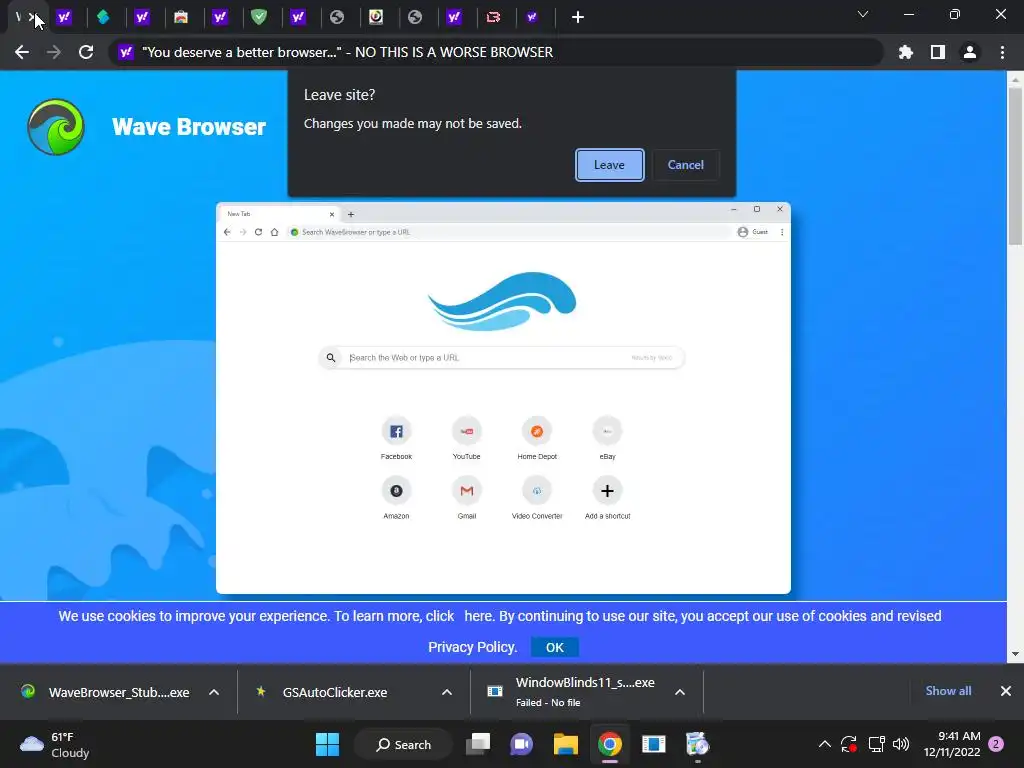Open Task View from the taskbar

click(x=478, y=744)
